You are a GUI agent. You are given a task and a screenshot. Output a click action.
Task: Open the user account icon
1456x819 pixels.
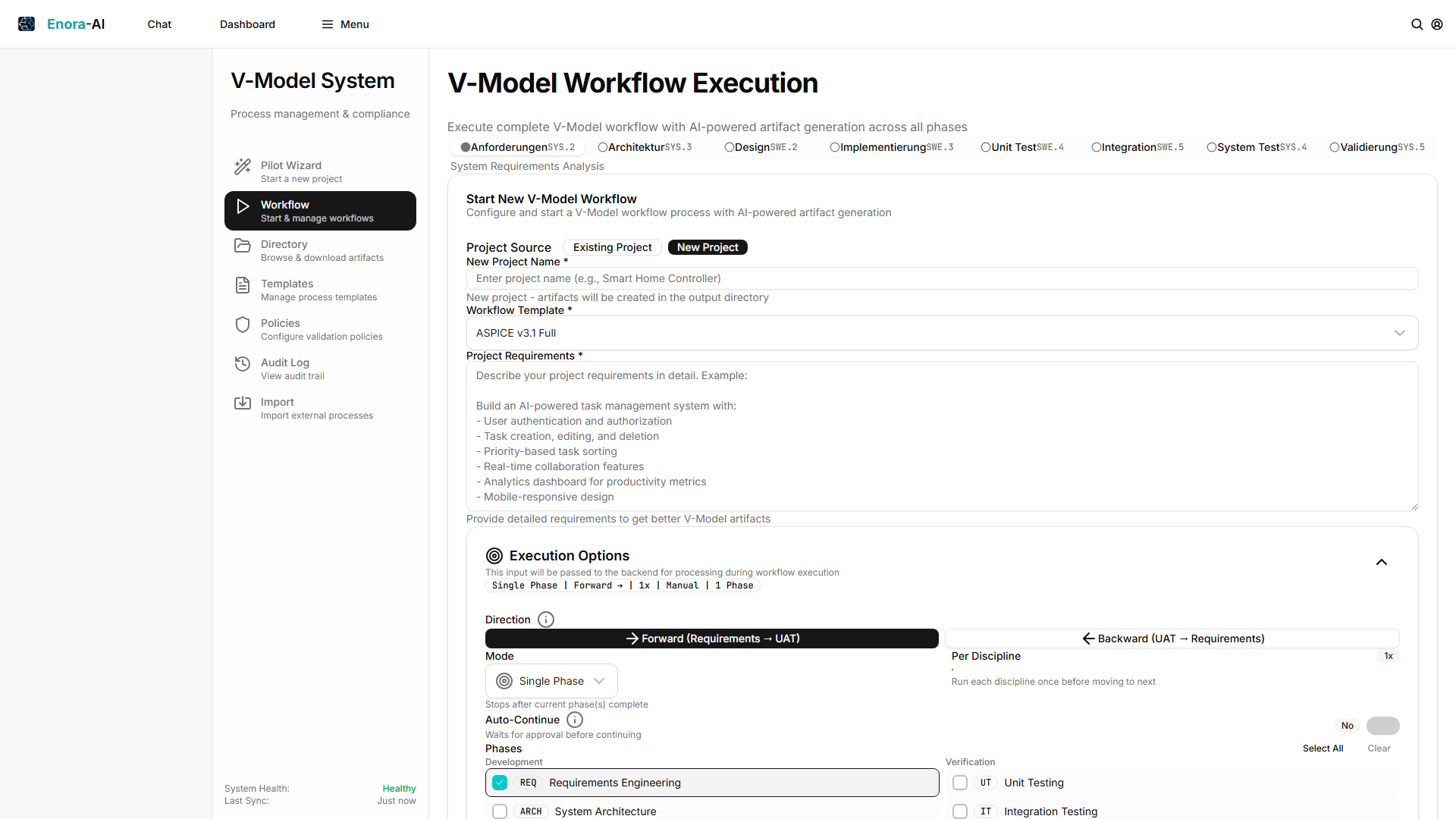point(1438,24)
